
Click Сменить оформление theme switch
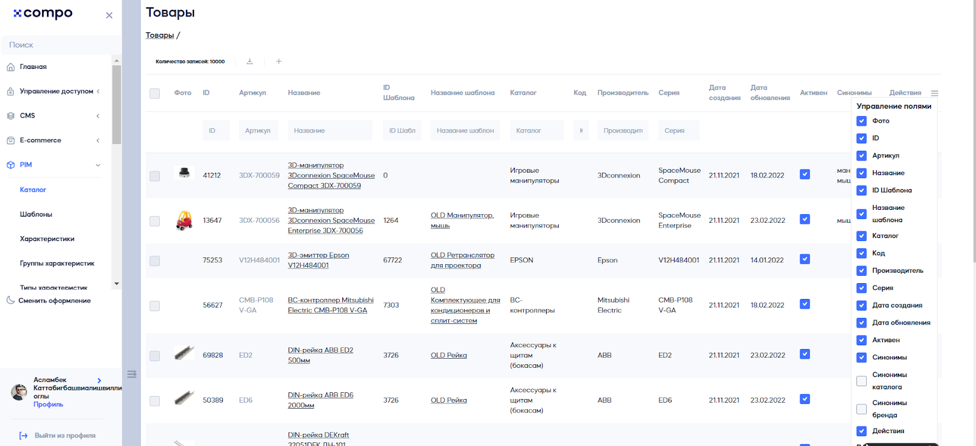click(x=54, y=300)
